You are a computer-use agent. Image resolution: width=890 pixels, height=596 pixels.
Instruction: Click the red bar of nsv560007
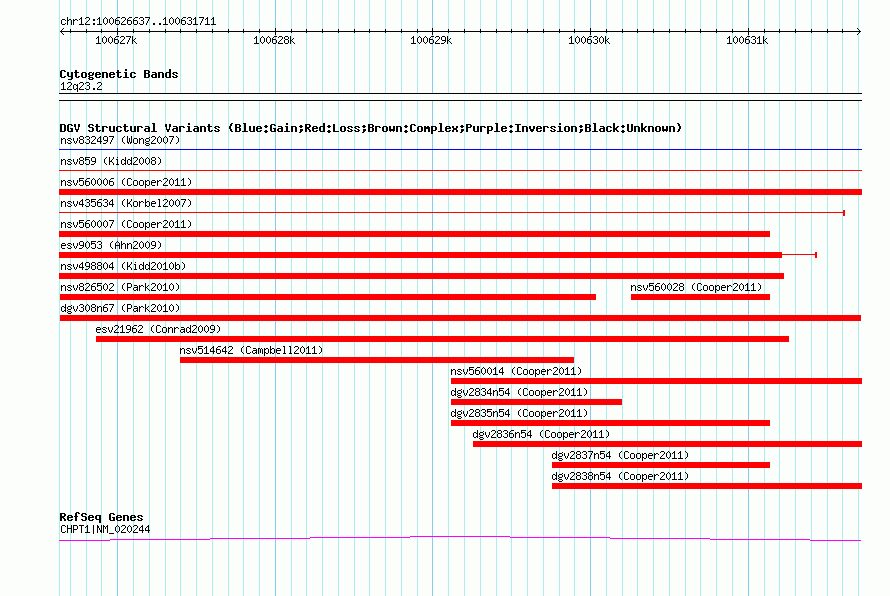(414, 234)
